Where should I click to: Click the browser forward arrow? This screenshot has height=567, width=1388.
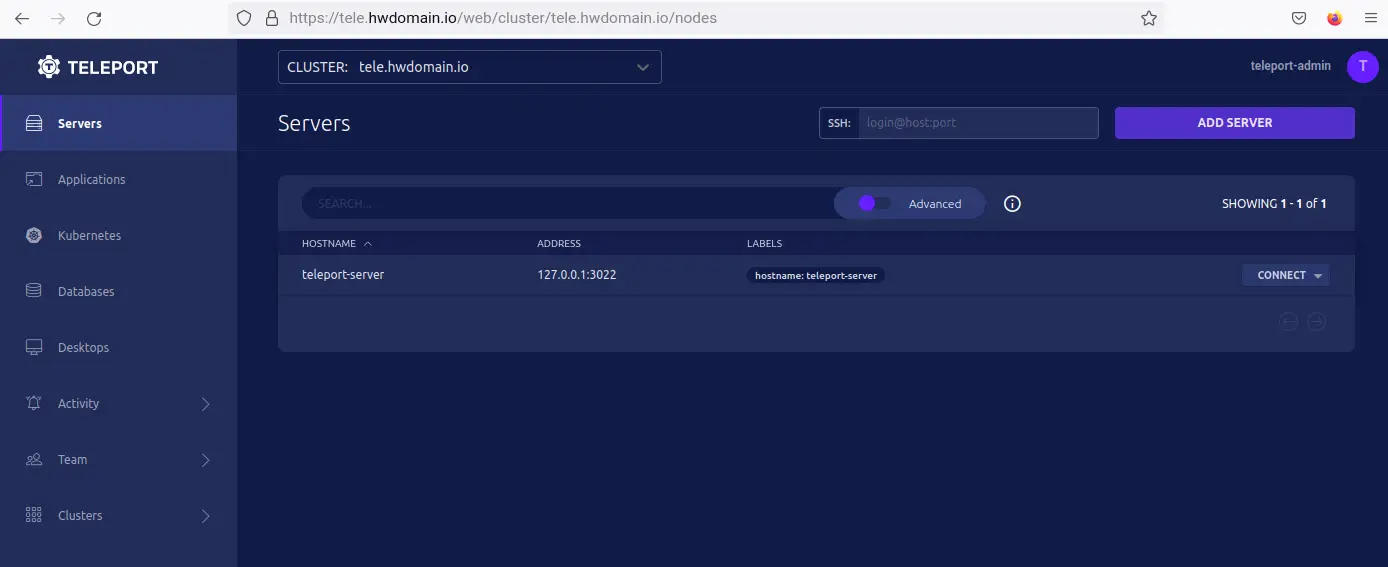58,18
